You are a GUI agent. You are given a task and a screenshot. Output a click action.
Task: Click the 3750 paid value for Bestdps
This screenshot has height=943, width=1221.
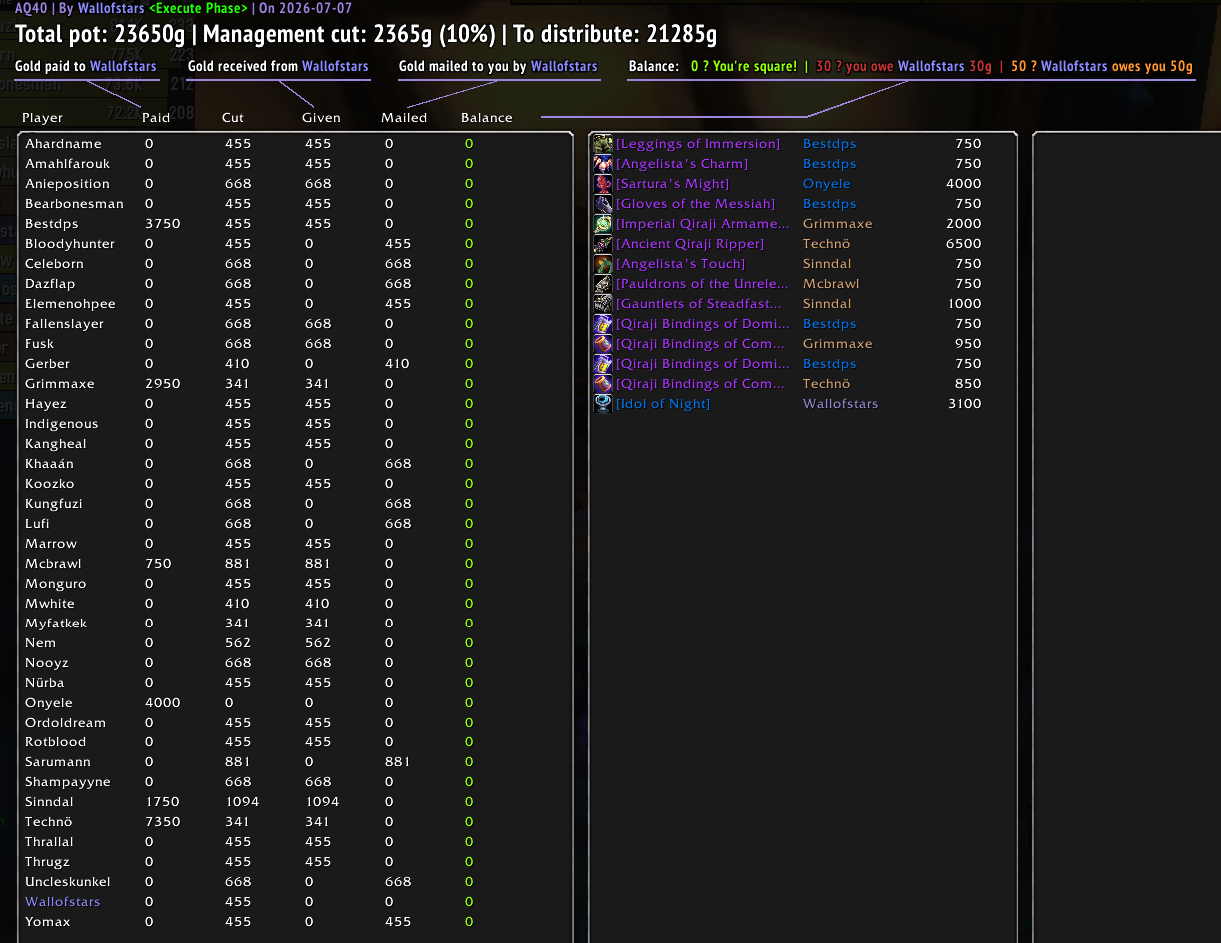pyautogui.click(x=163, y=224)
